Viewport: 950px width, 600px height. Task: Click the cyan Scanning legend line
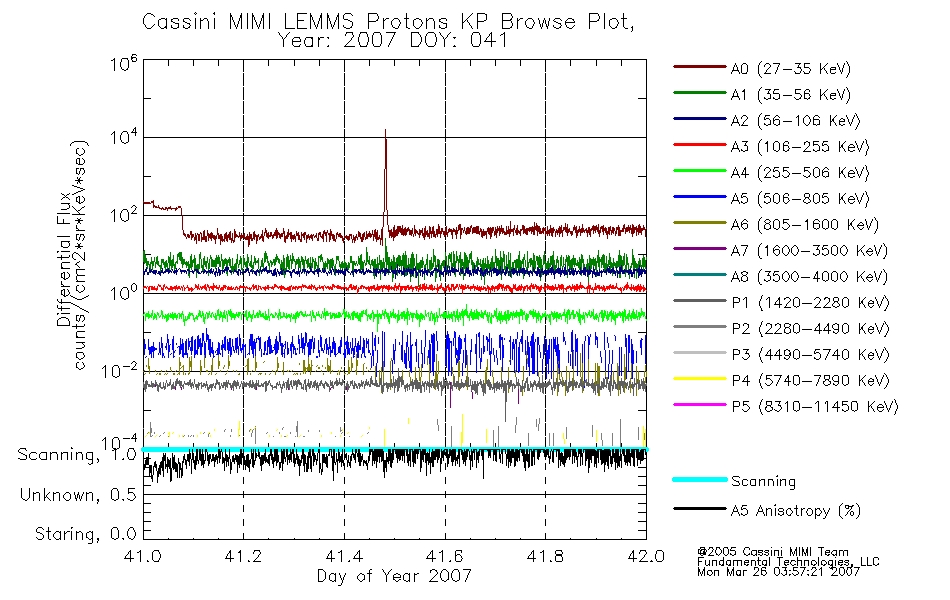tap(699, 479)
